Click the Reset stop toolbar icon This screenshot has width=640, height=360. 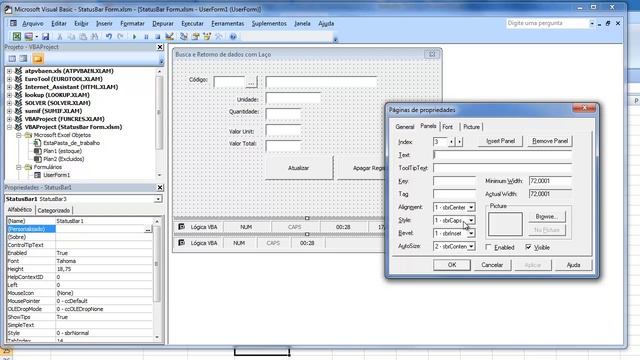pyautogui.click(x=158, y=37)
